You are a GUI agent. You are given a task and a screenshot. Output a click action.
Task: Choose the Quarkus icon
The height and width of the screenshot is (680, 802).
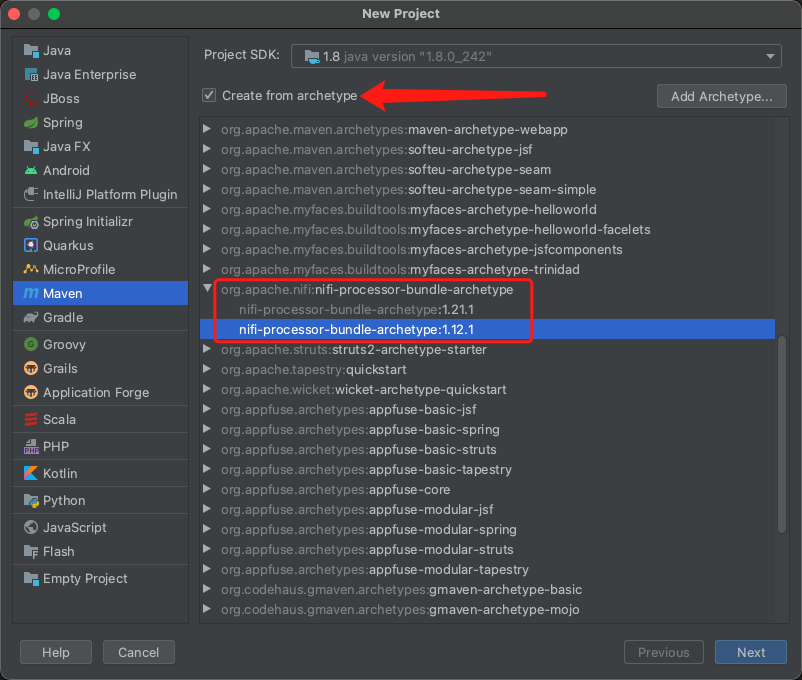coord(31,246)
